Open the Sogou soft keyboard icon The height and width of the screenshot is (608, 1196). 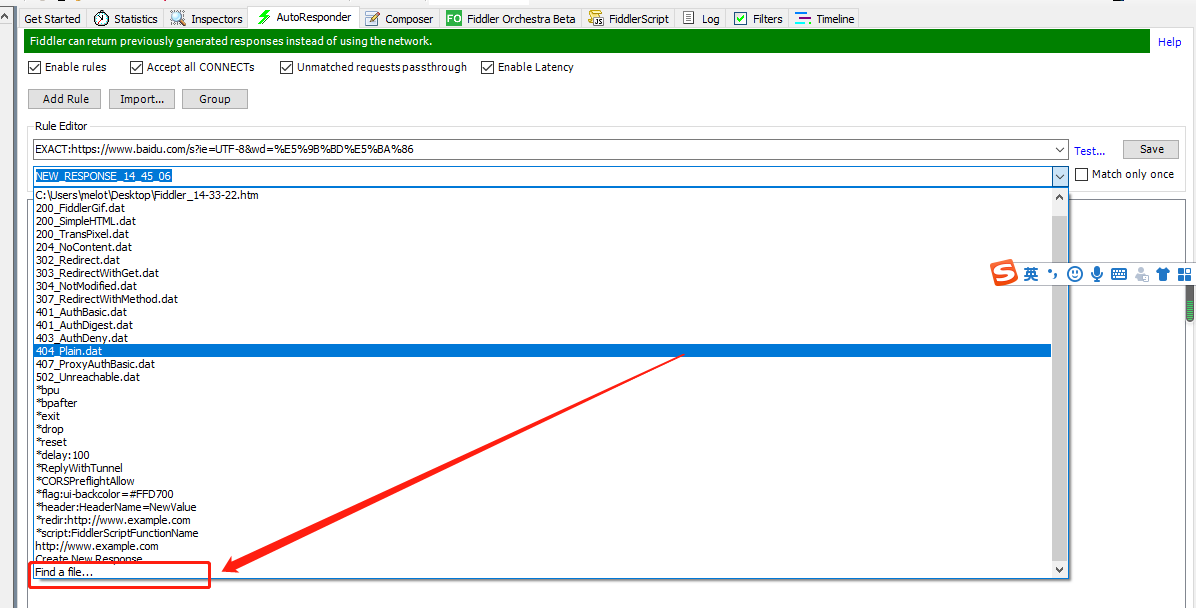pyautogui.click(x=1119, y=275)
